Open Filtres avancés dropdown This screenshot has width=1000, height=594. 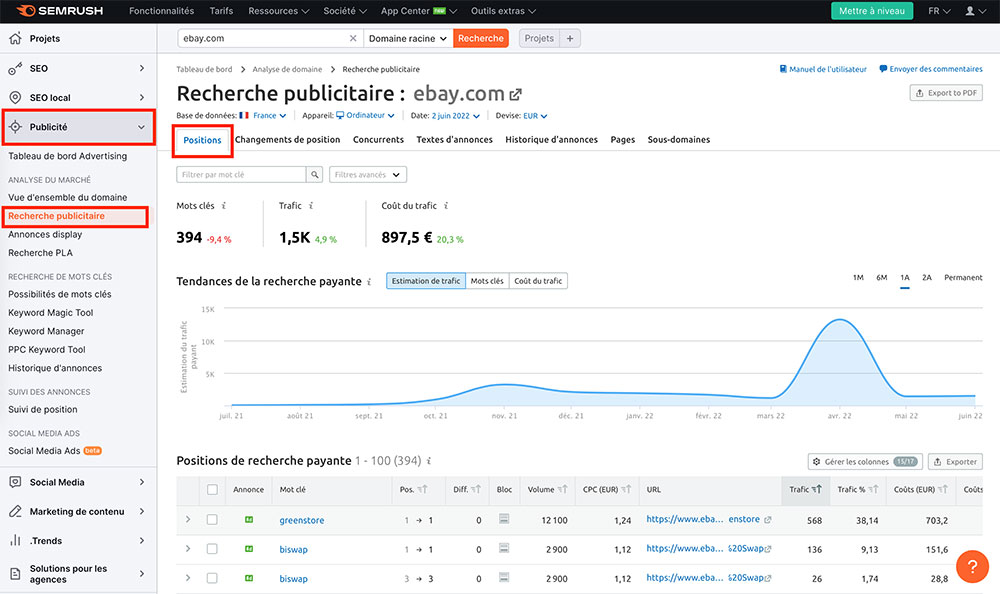point(367,174)
